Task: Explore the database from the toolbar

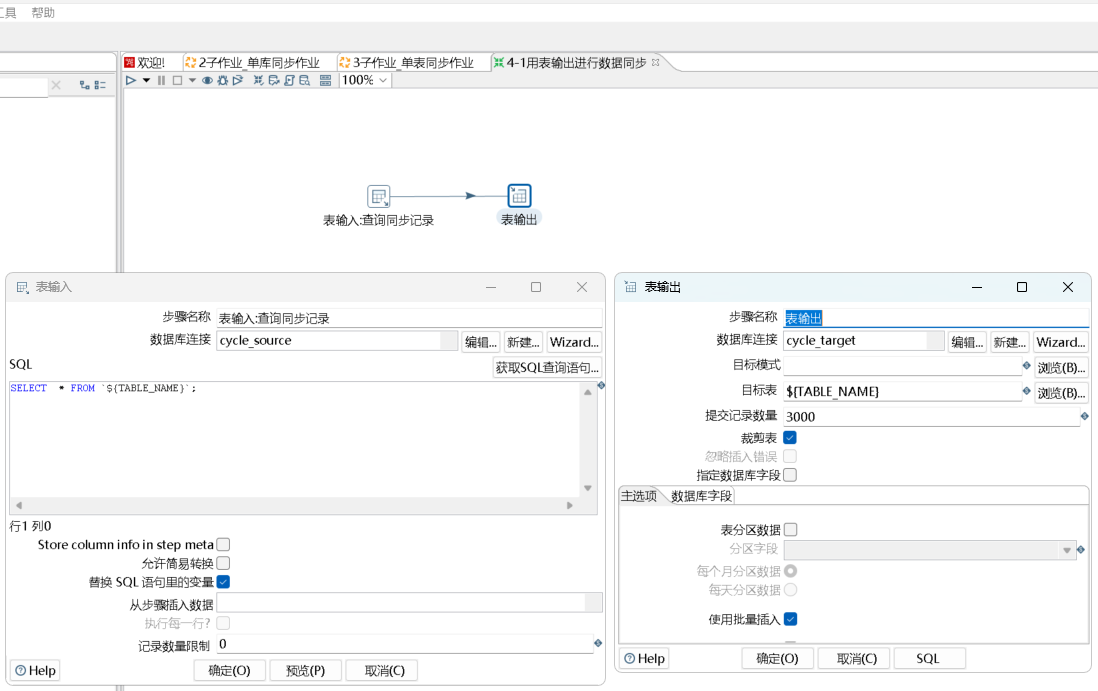Action: tap(305, 81)
